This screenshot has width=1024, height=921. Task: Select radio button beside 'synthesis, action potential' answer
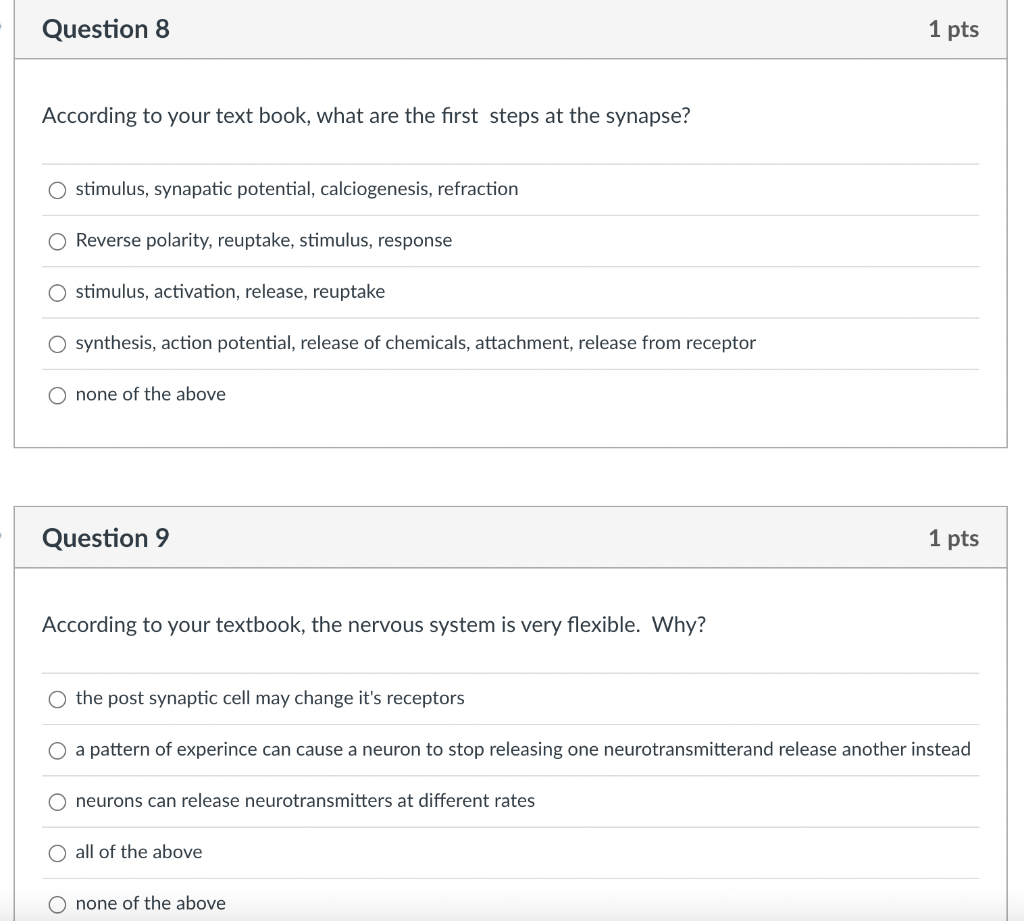[x=58, y=344]
